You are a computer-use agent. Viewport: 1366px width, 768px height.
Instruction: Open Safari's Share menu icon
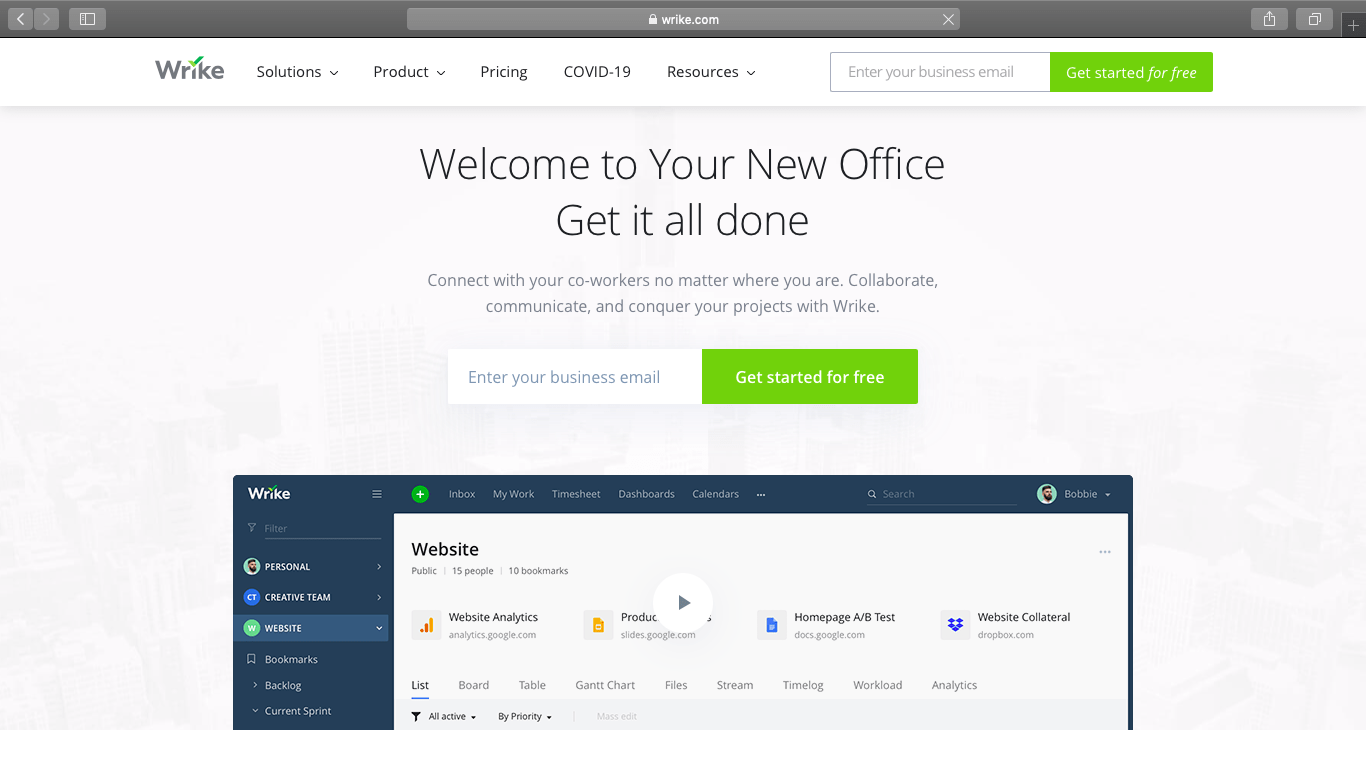coord(1269,19)
